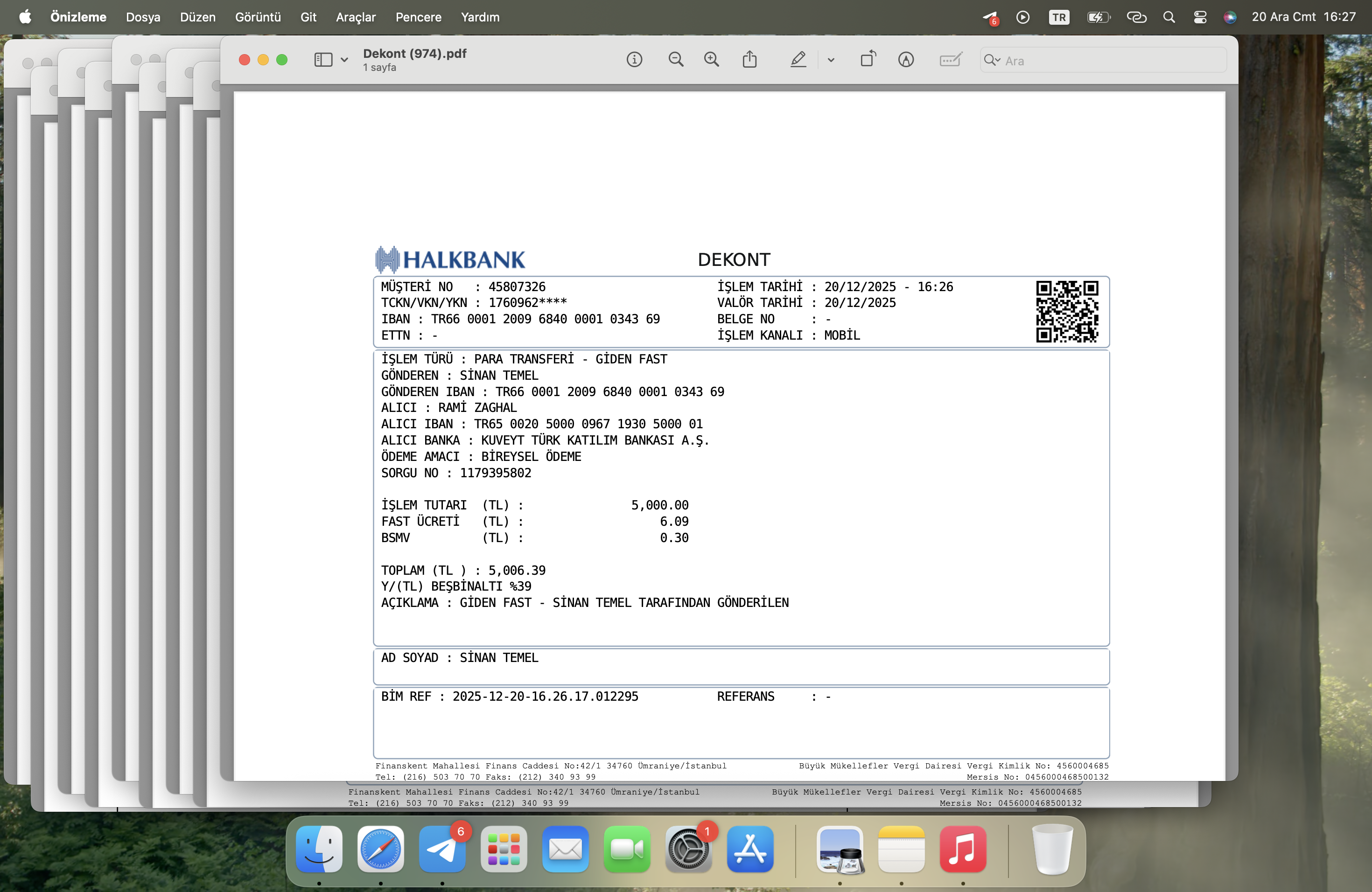Open Mail from the Dock
This screenshot has width=1372, height=892.
coord(566,849)
